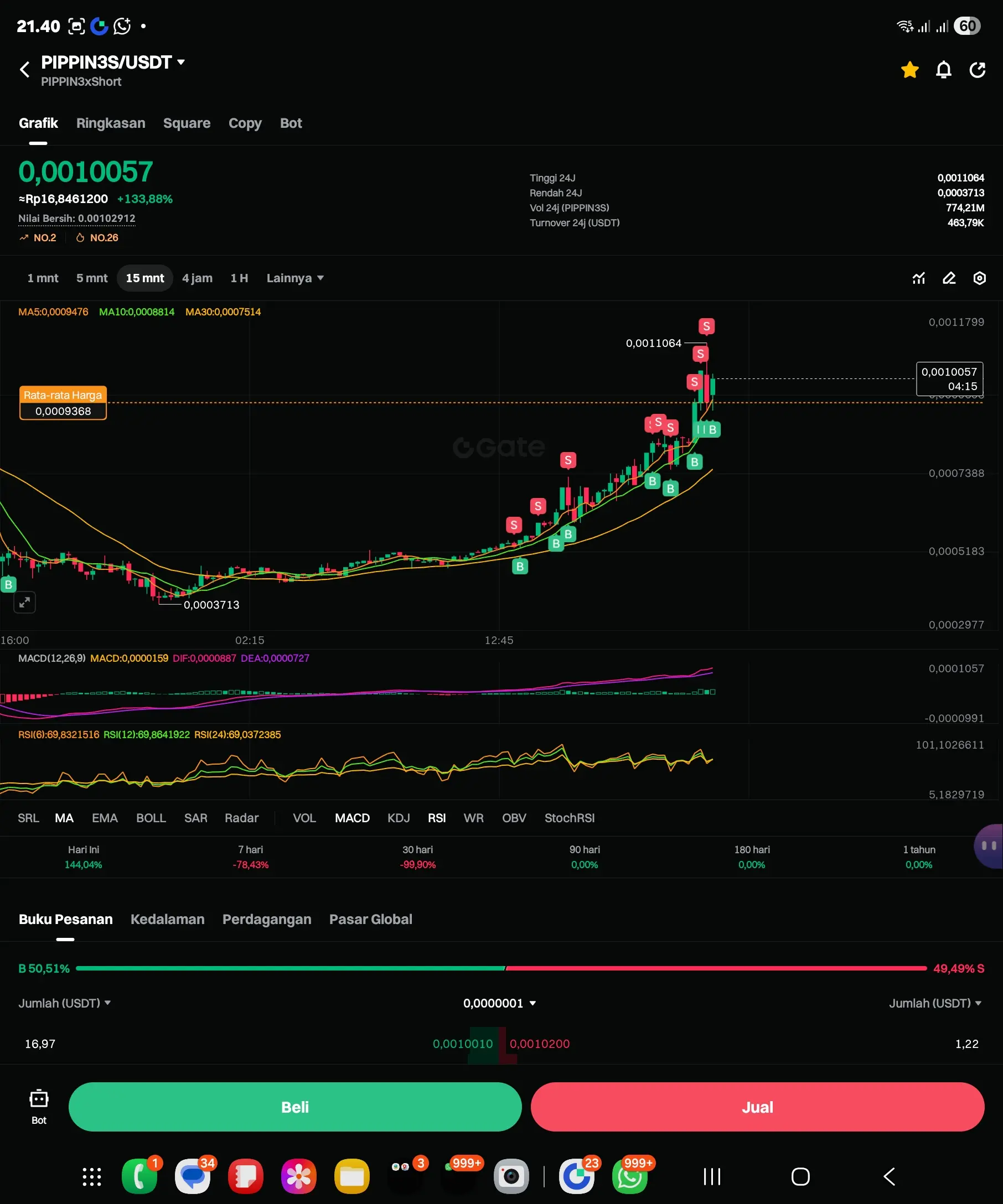
Task: Enable the SAR indicator
Action: pos(195,818)
